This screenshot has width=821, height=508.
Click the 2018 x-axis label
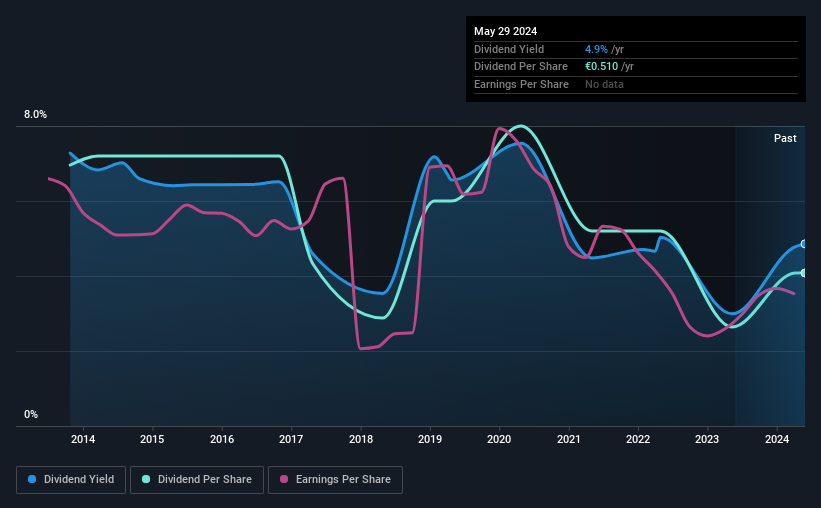(361, 439)
